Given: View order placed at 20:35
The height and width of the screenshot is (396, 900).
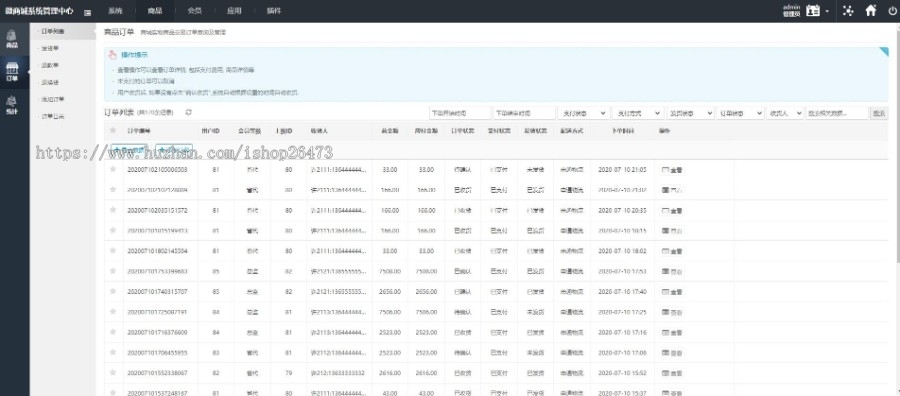Looking at the screenshot, I should 672,211.
